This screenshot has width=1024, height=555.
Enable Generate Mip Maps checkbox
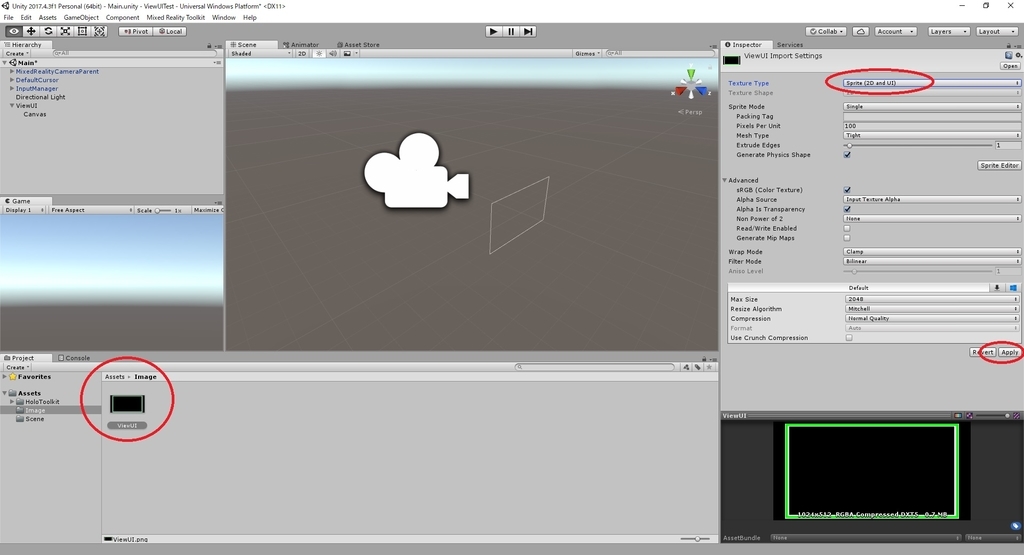(x=847, y=238)
